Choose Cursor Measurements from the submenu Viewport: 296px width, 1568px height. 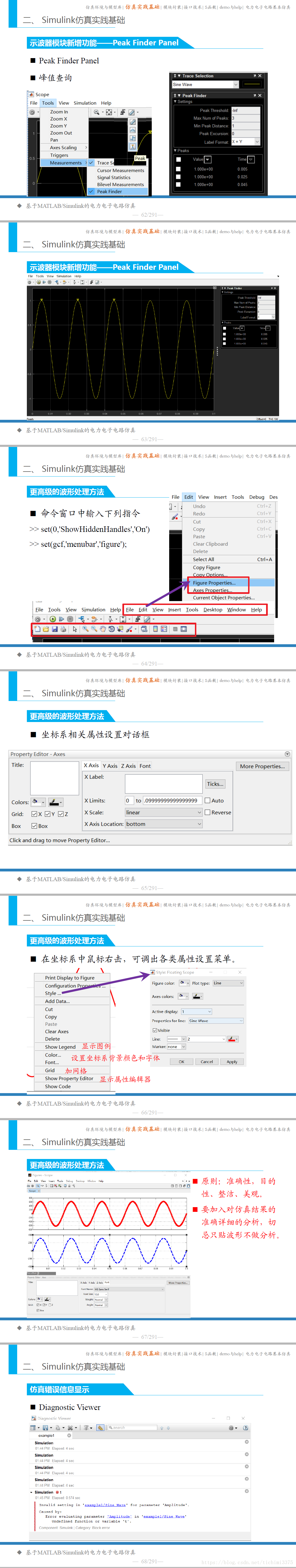pos(121,170)
